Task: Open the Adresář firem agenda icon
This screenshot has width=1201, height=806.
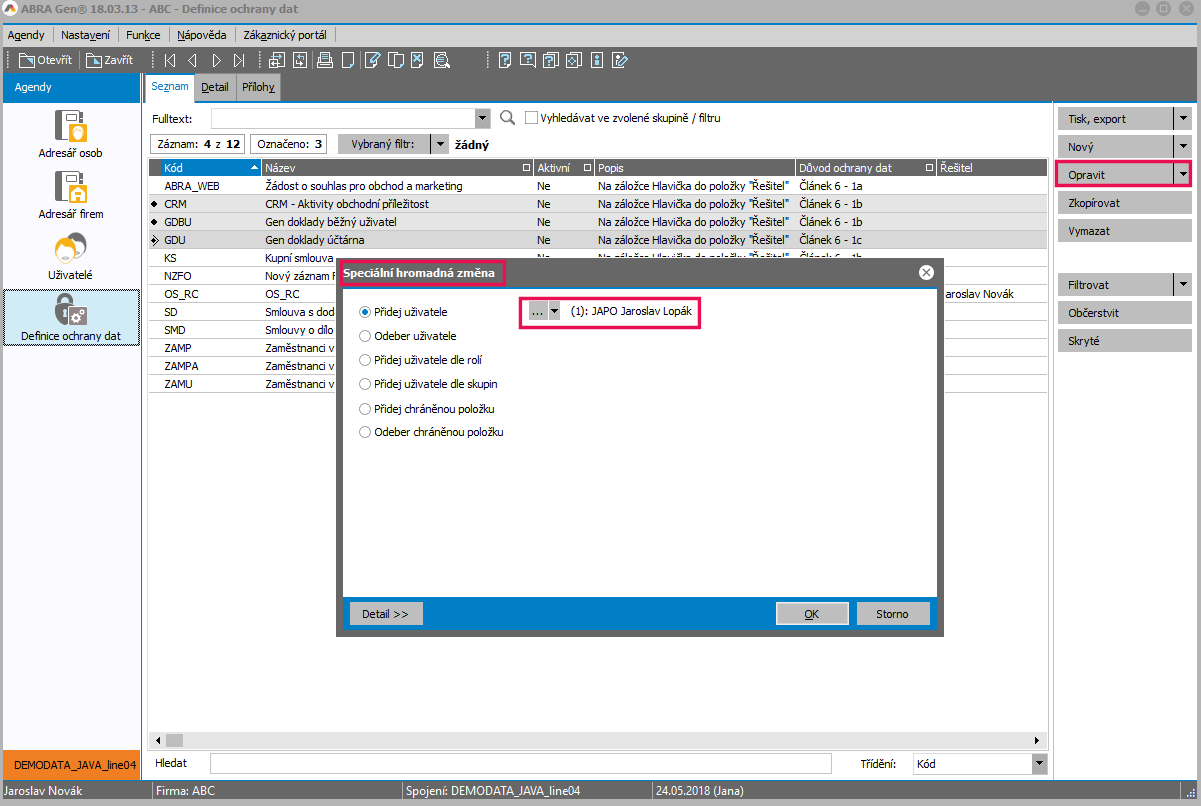Action: (70, 187)
